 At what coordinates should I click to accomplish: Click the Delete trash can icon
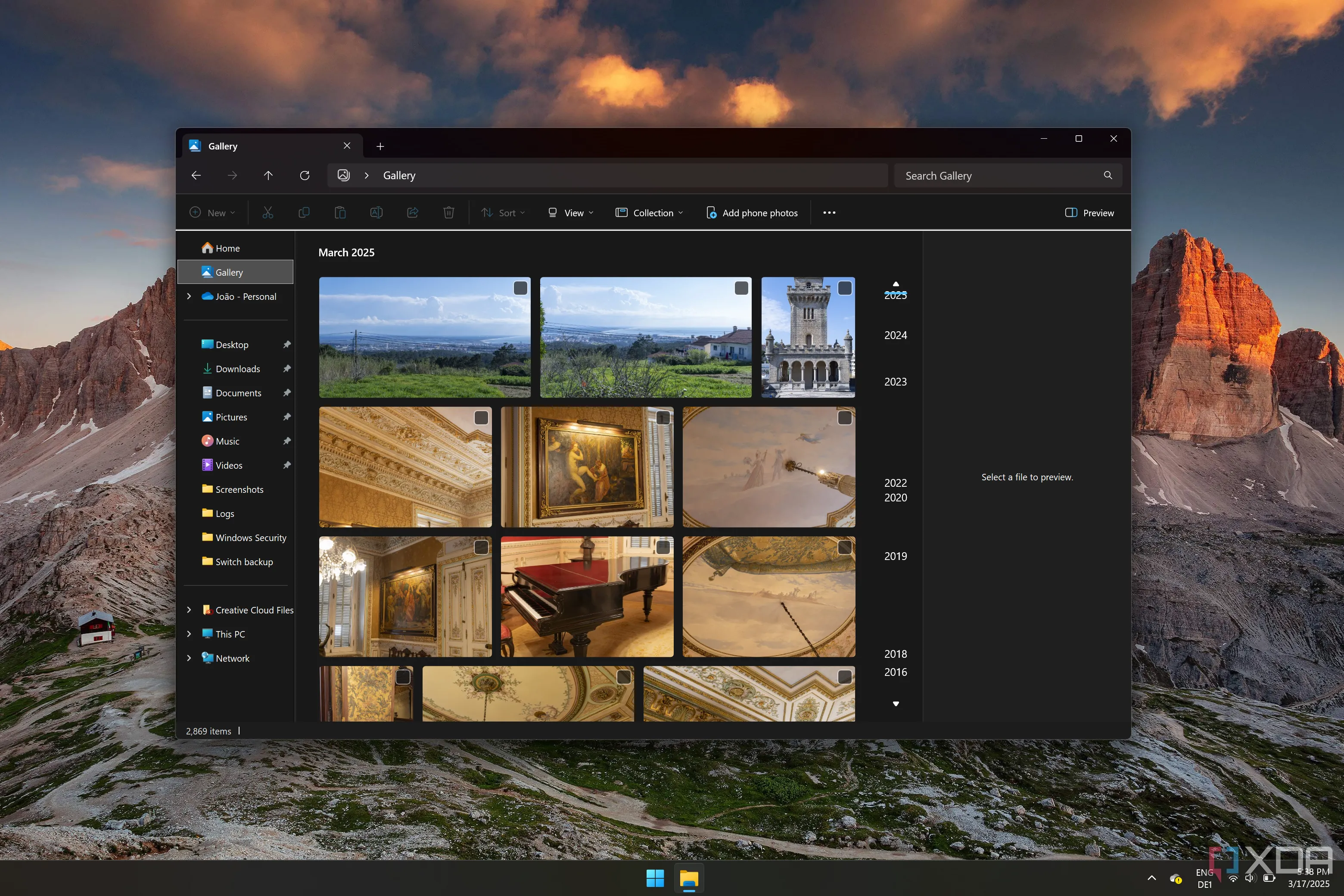(x=448, y=212)
